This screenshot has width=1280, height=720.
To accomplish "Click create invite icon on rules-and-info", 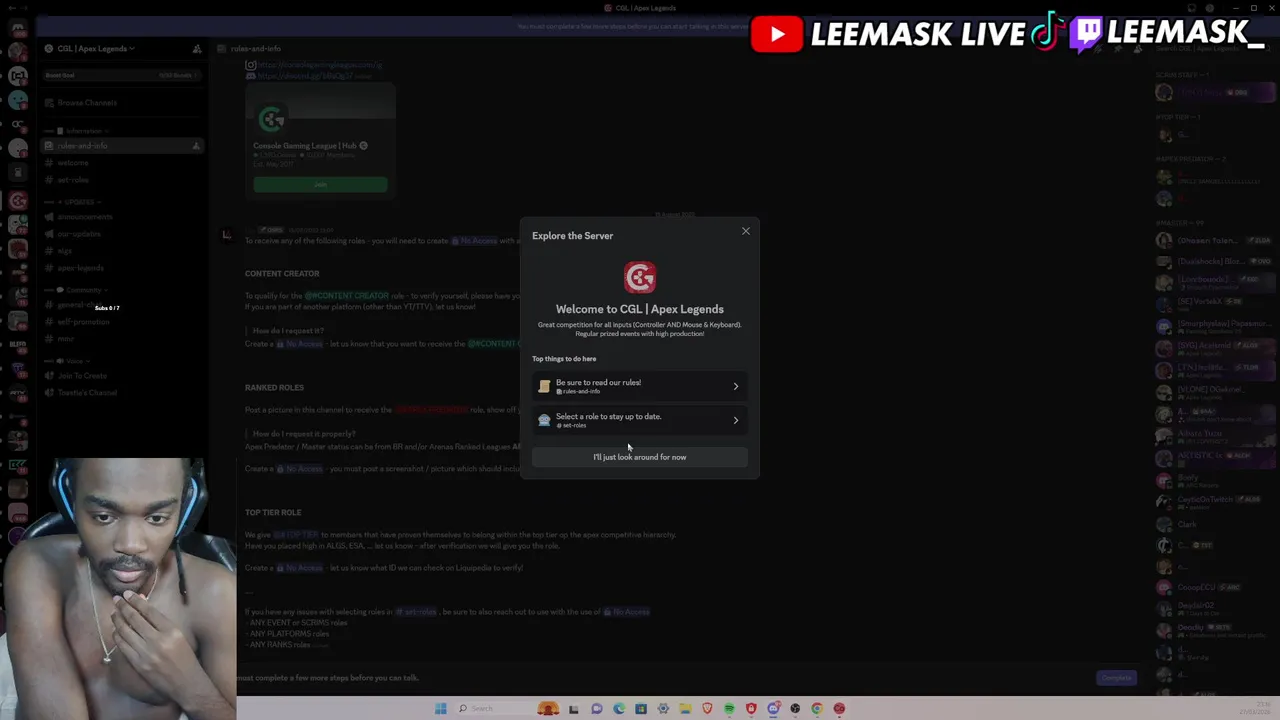I will pyautogui.click(x=196, y=146).
